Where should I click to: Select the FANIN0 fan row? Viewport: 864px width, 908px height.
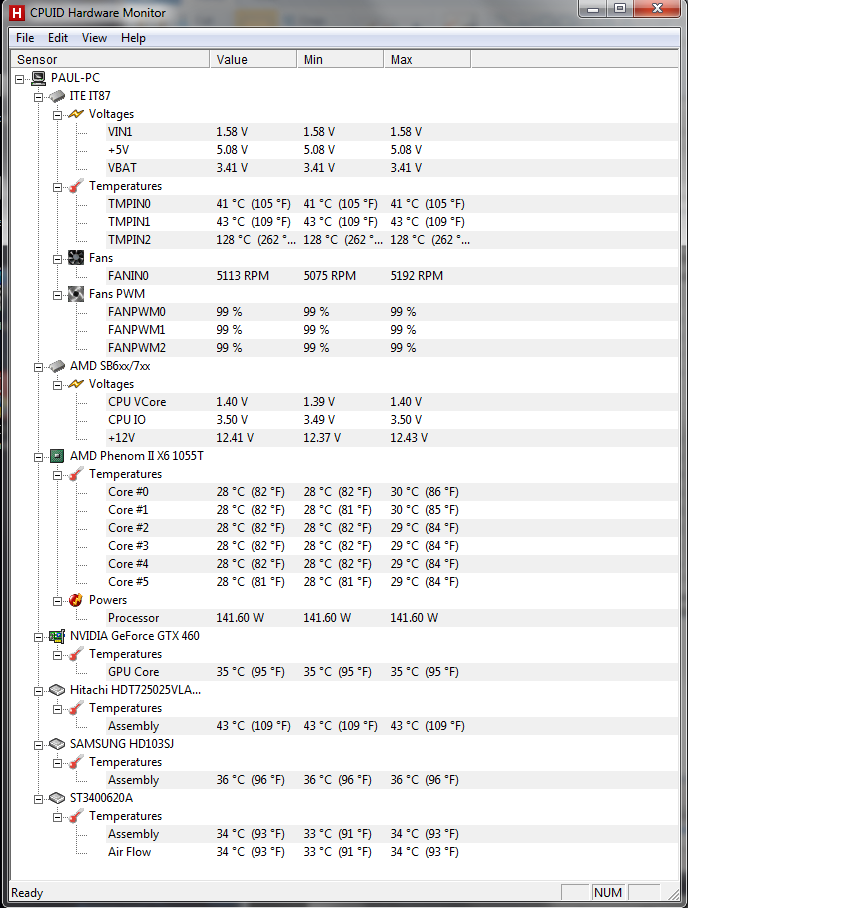click(391, 276)
